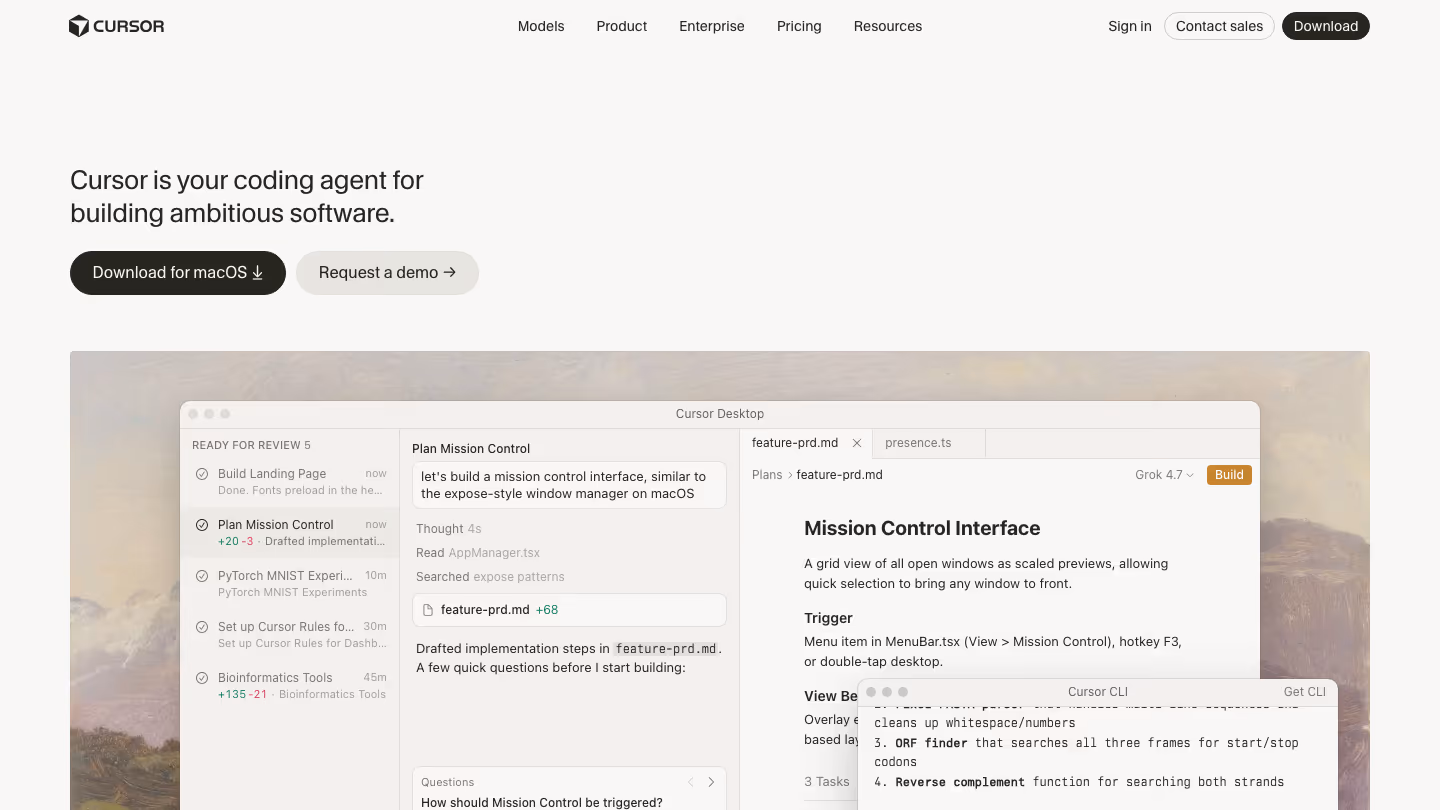Close the feature-prd.md editor tab
This screenshot has height=810, width=1440.
[x=857, y=443]
